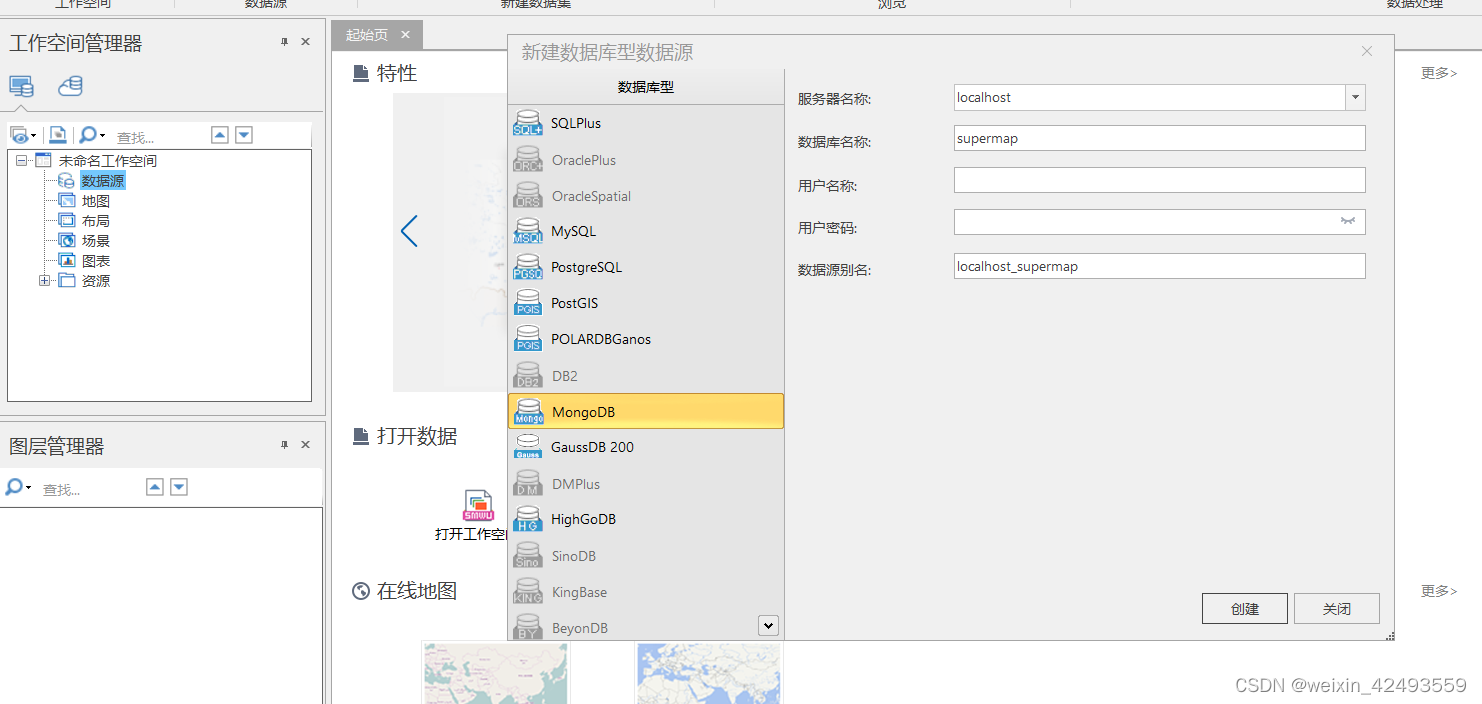Select the 数据源 tree item
Screen dimensions: 1482x704
103,181
